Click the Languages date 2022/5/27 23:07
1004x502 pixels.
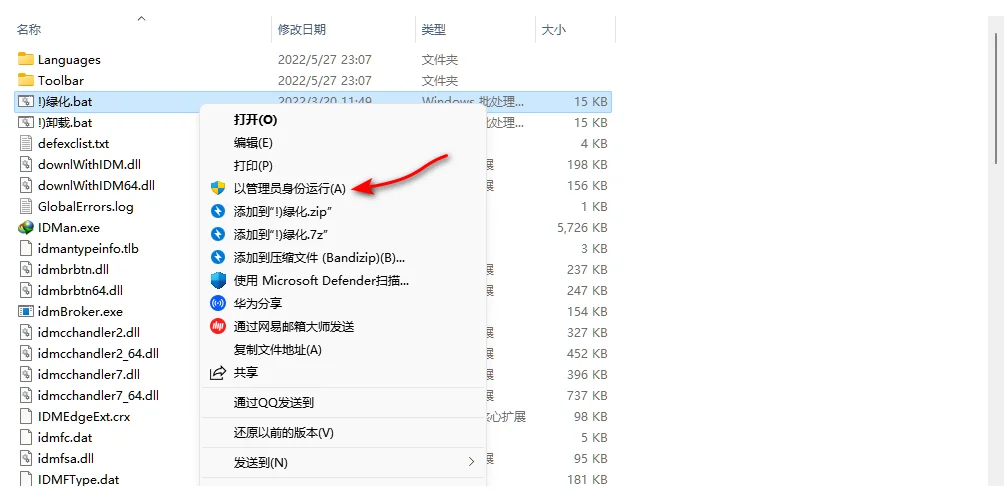pos(325,60)
